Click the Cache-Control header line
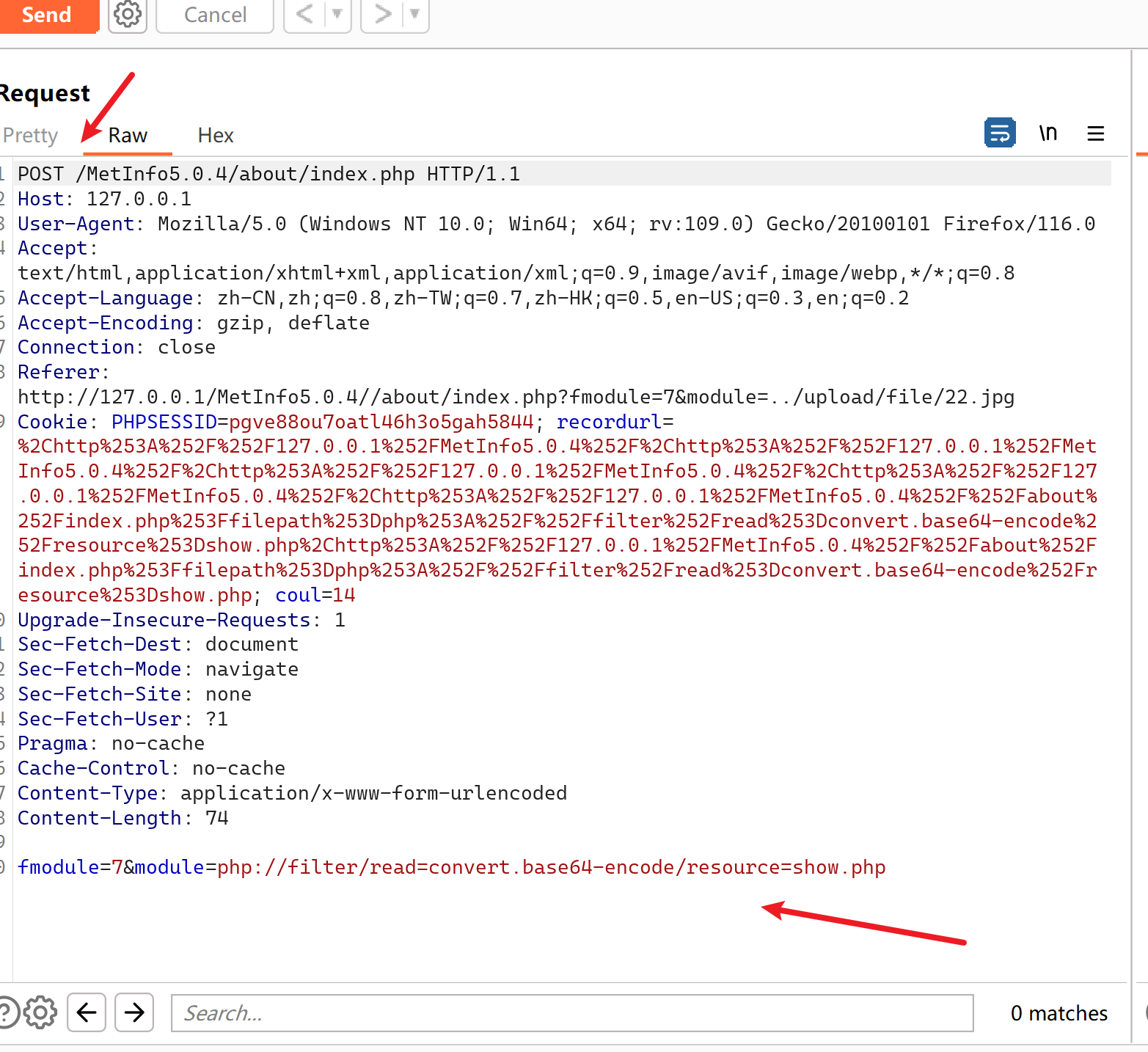The image size is (1148, 1052). 151,768
